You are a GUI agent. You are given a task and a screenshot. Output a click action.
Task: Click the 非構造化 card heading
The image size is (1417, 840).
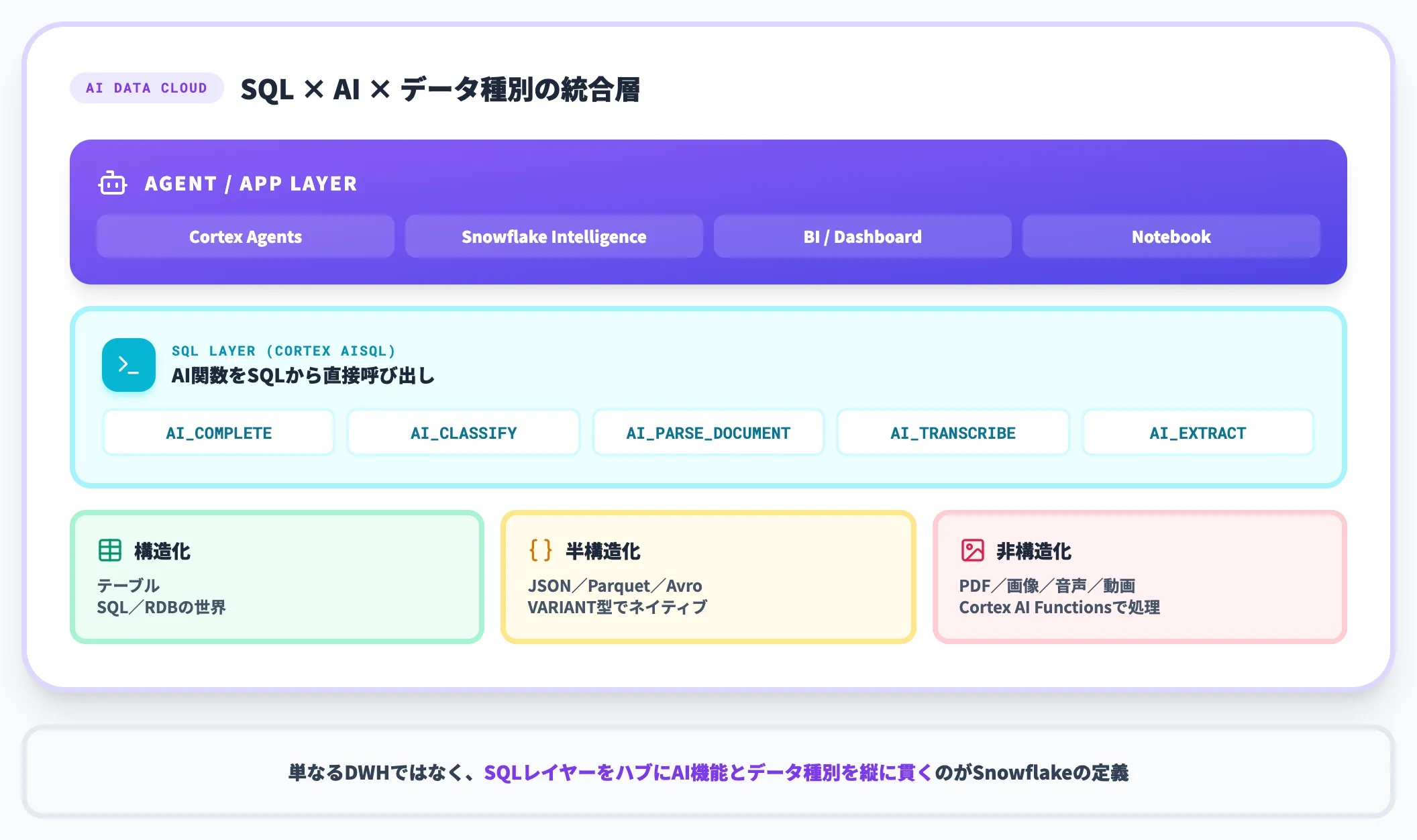tap(1034, 551)
